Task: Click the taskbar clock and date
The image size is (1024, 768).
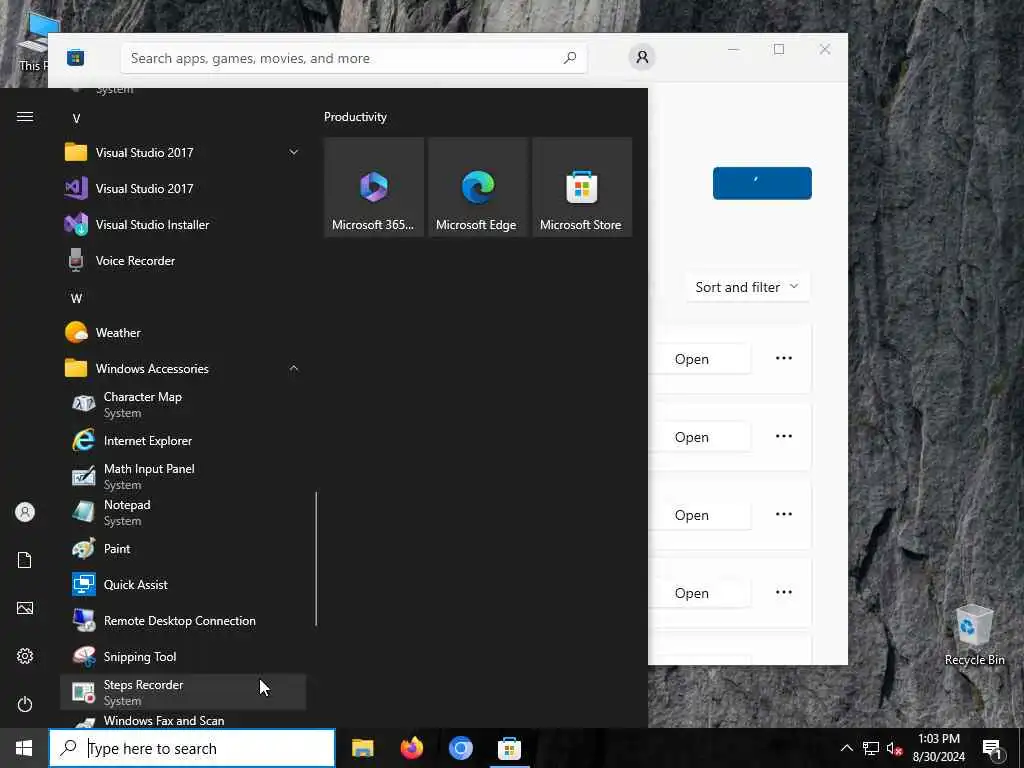Action: [x=938, y=748]
